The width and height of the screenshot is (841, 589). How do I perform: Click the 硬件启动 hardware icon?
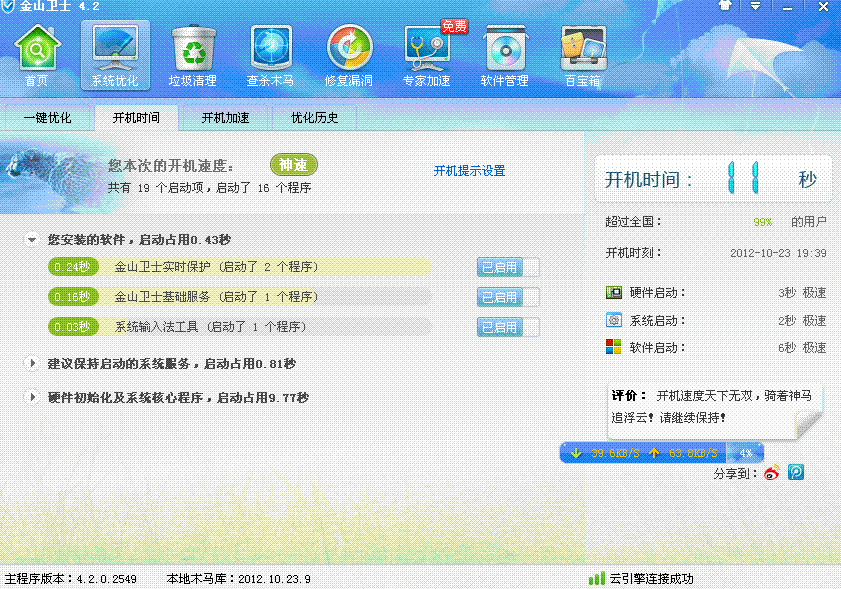point(614,292)
